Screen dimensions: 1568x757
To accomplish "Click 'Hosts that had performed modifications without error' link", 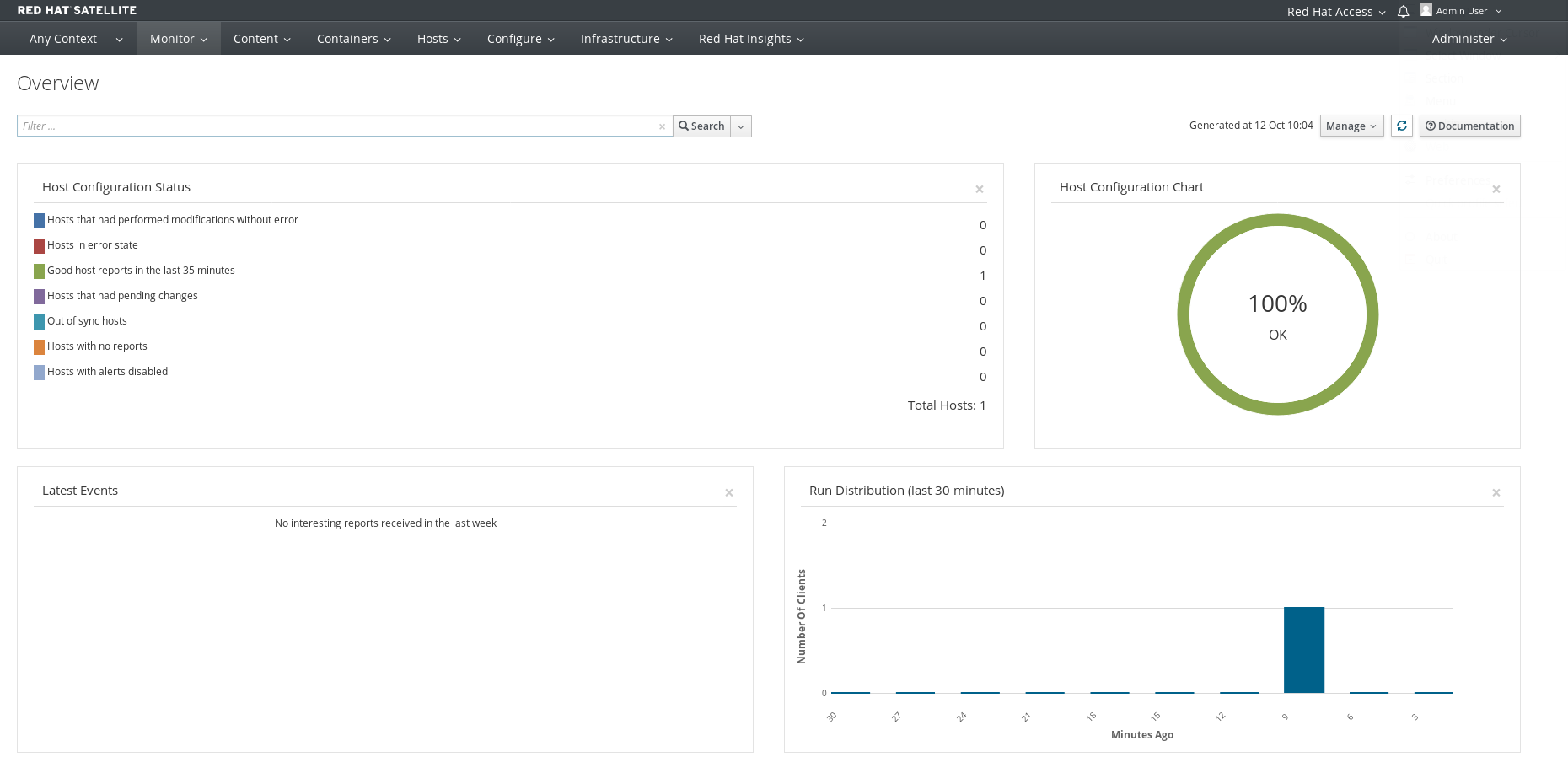I will pyautogui.click(x=173, y=220).
